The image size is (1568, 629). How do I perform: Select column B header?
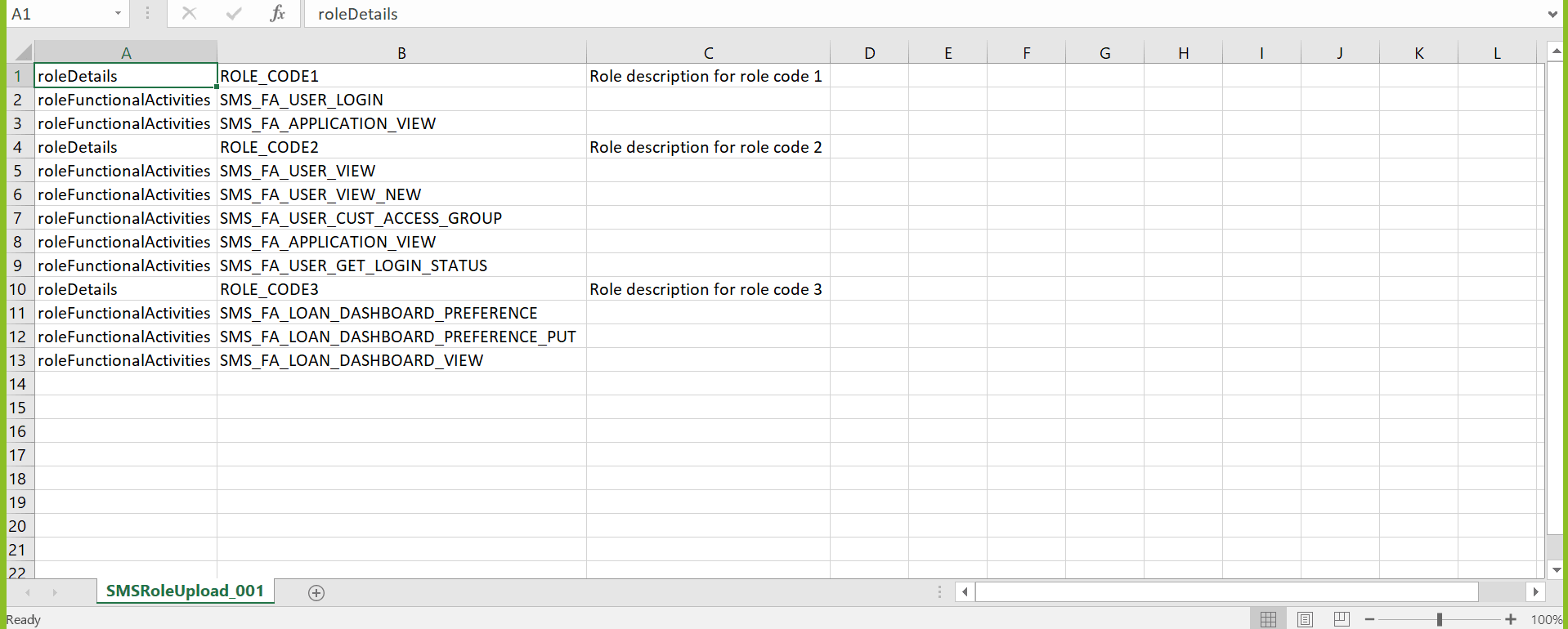[x=401, y=53]
